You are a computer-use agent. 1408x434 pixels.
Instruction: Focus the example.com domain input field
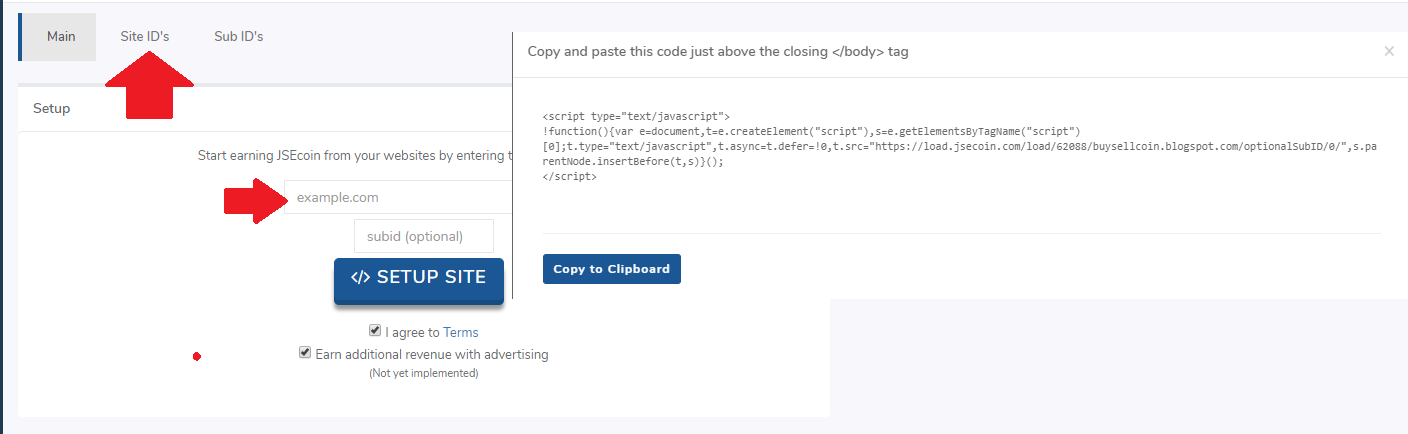[400, 197]
